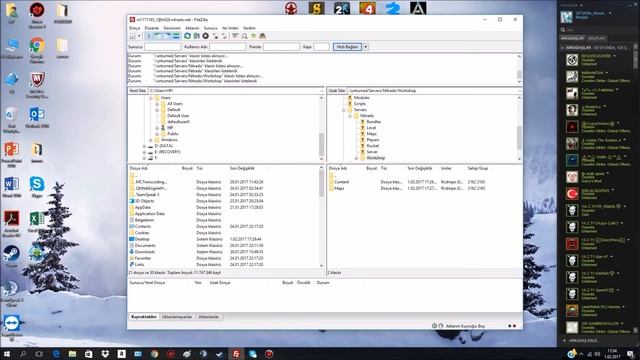
Task: Open the Yardım menu
Action: coord(249,28)
